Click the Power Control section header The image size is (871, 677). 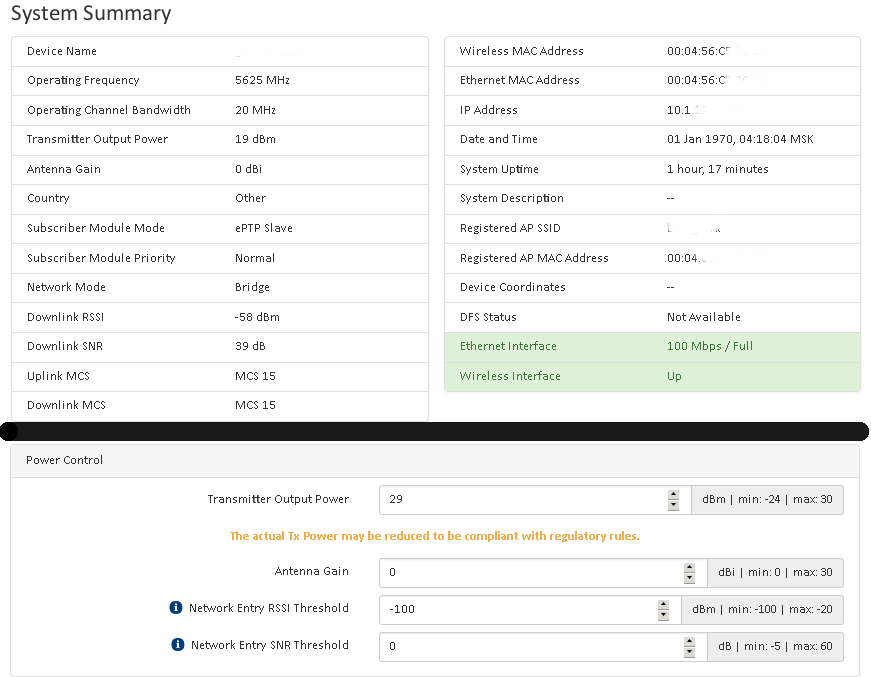pyautogui.click(x=65, y=460)
